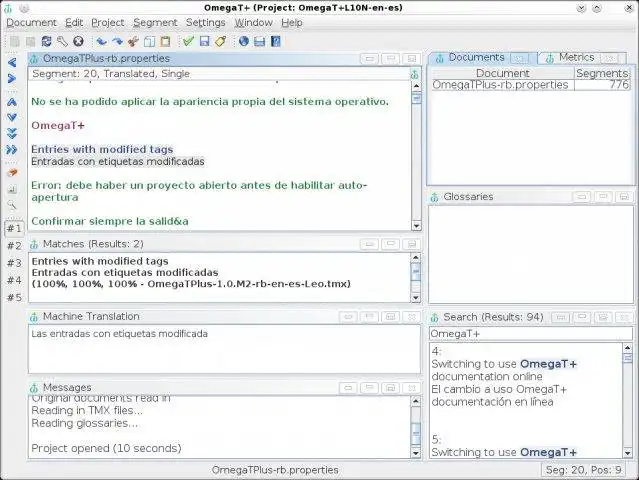This screenshot has height=480, width=639.
Task: Click the orange arrow icon in the sidebar
Action: pos(12,173)
